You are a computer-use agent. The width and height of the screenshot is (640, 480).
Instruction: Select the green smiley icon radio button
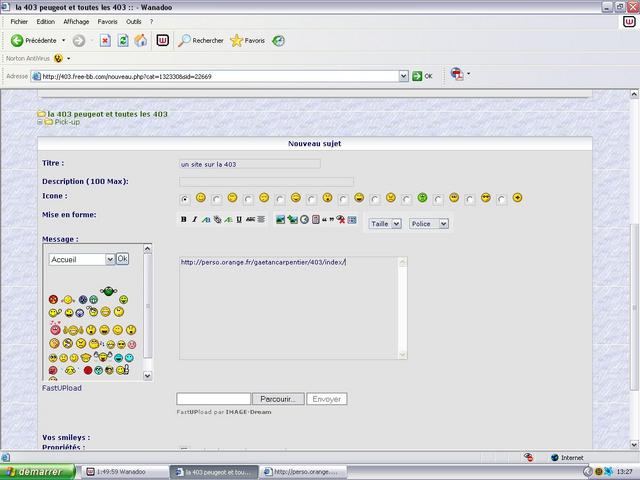click(x=407, y=199)
